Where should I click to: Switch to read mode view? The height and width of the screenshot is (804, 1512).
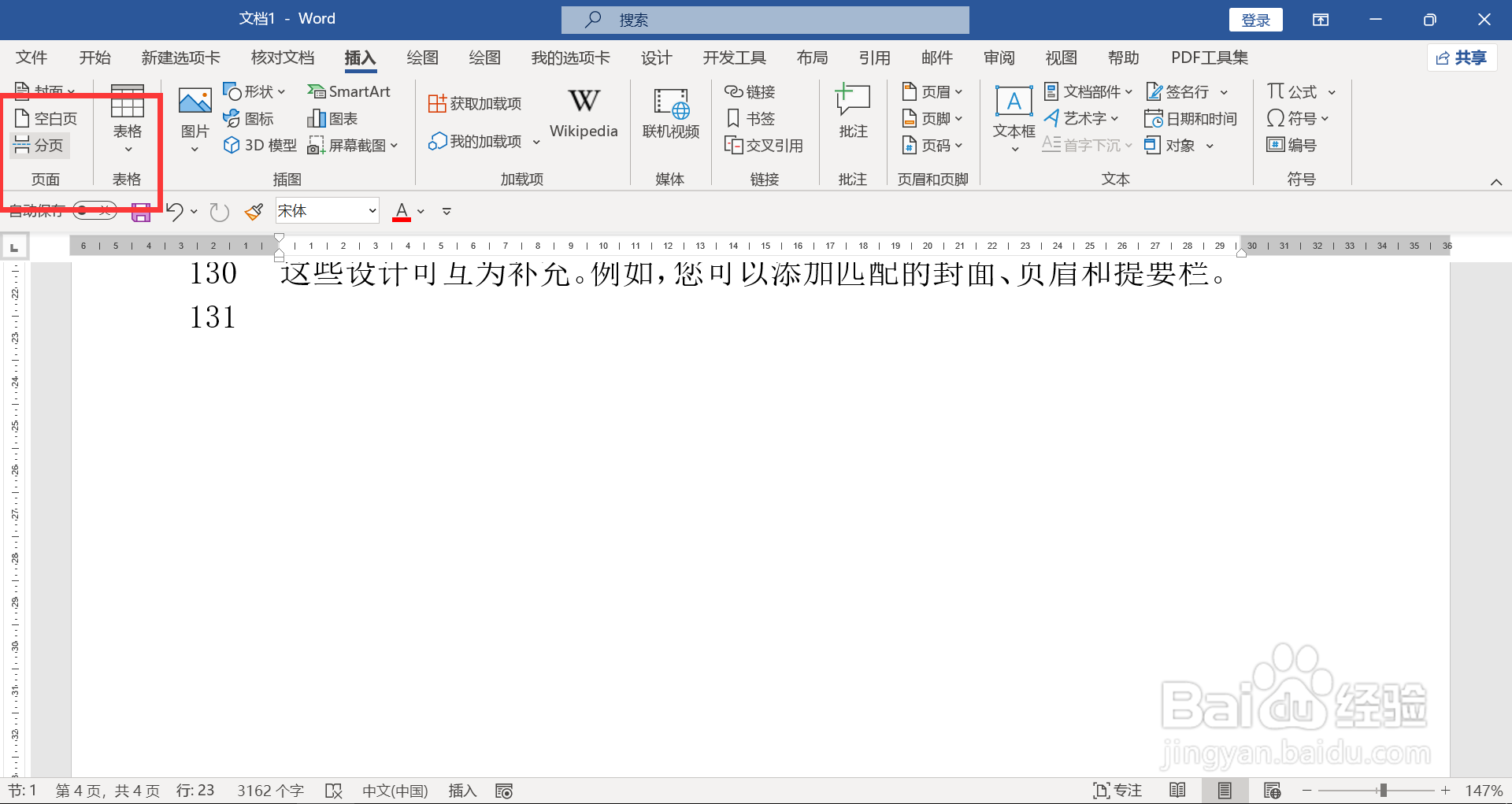(x=1177, y=791)
